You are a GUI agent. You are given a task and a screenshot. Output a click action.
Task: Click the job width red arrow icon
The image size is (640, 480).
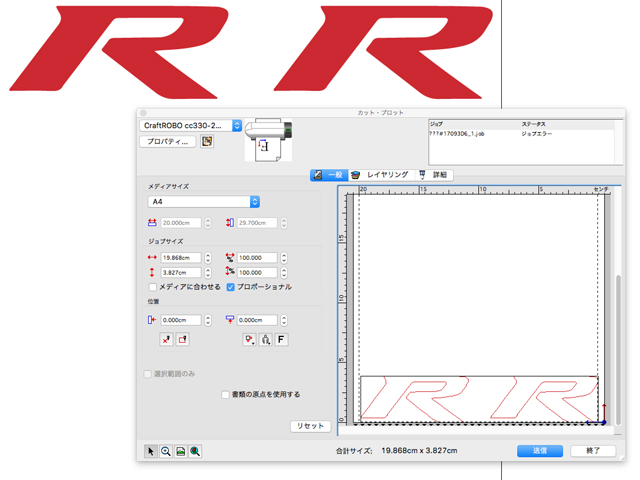[152, 258]
